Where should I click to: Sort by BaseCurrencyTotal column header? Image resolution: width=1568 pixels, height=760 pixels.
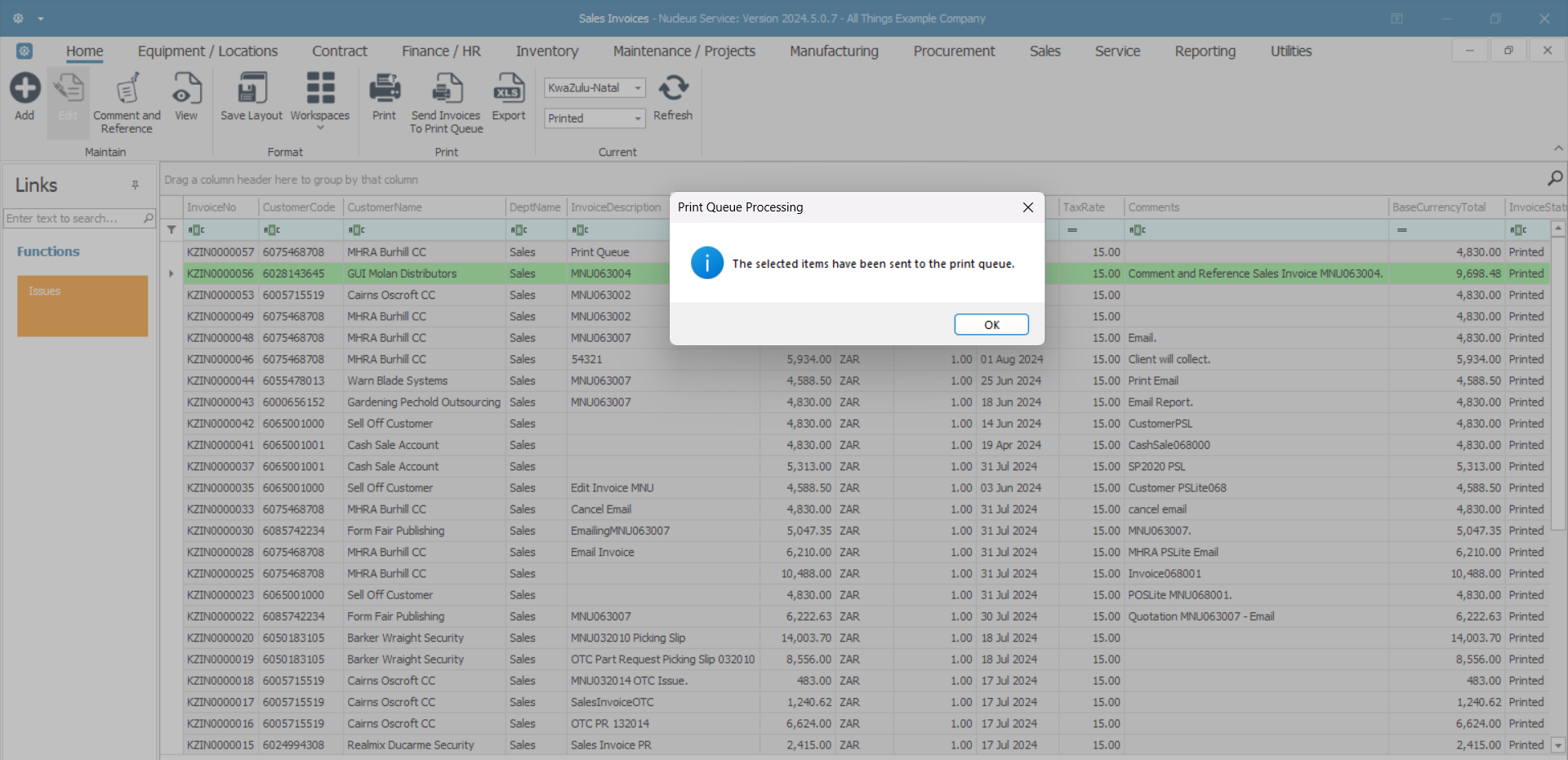pos(1446,207)
